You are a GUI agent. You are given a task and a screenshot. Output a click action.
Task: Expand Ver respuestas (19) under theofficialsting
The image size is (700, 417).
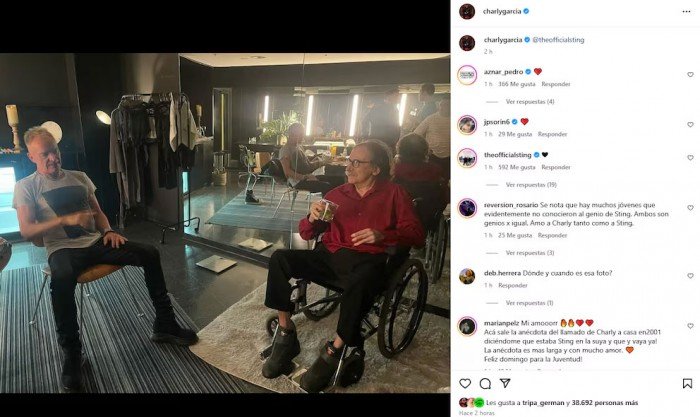point(531,185)
